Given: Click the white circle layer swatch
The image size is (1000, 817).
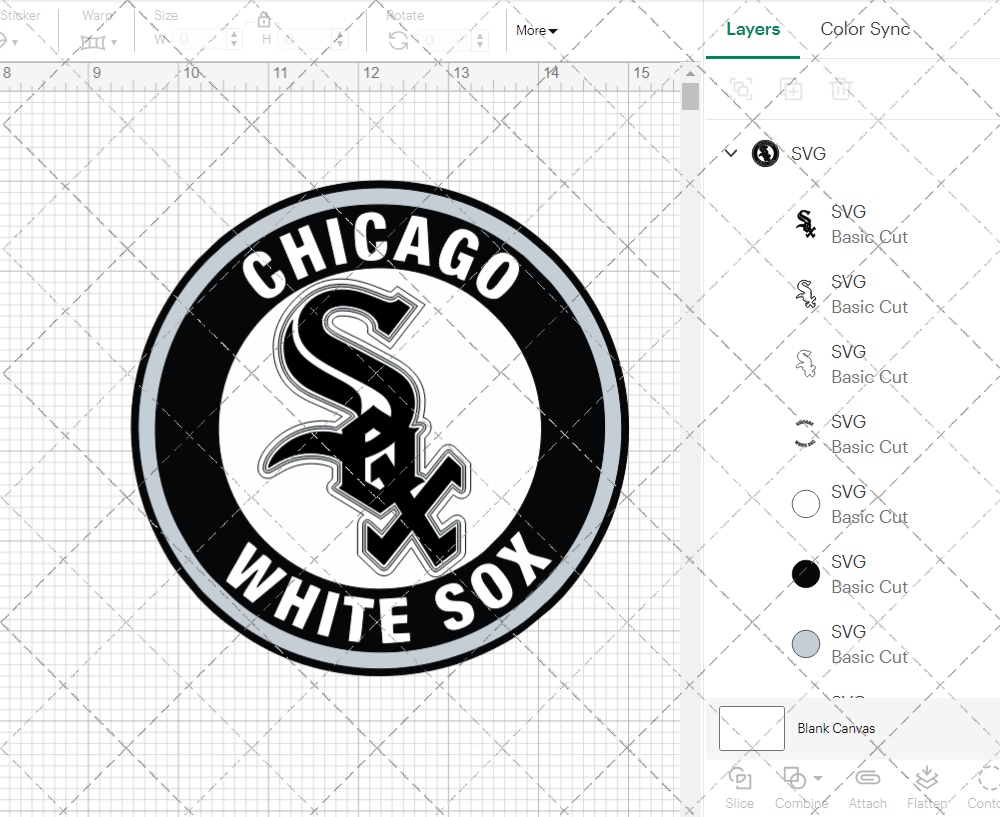Looking at the screenshot, I should click(805, 504).
